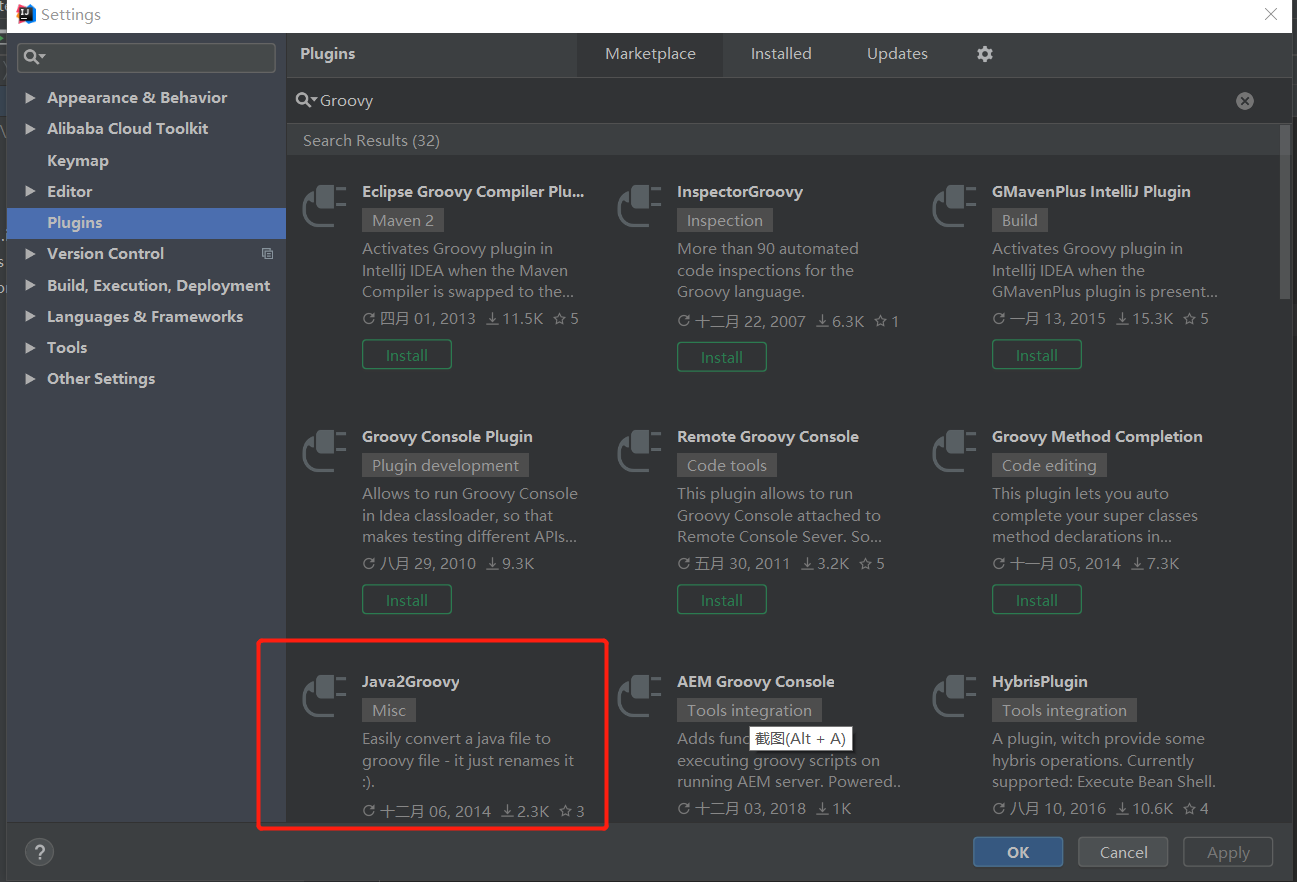This screenshot has height=882, width=1297.
Task: Select Plugins in the settings tree
Action: [146, 223]
